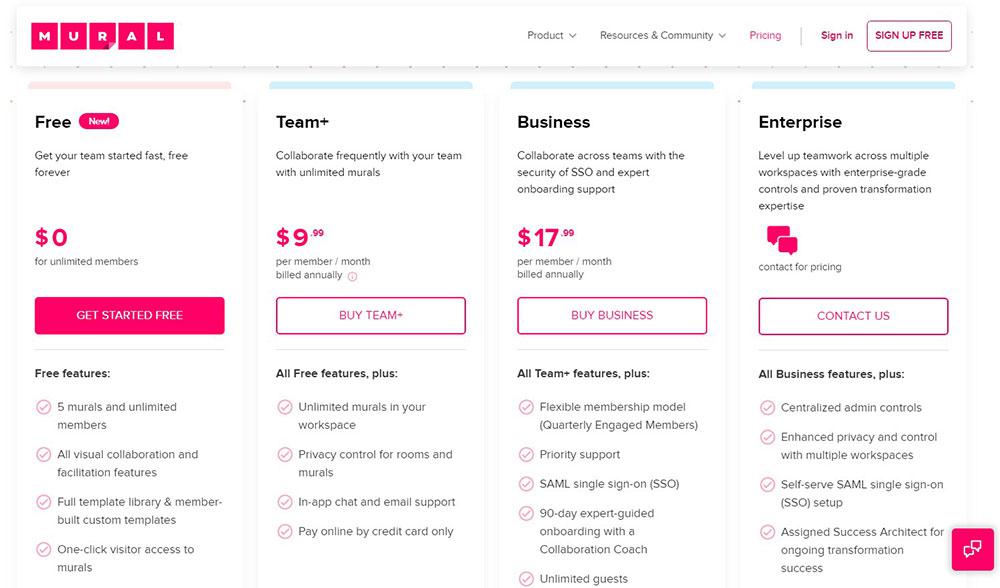Click the CONTACT US button
The image size is (1000, 588).
[x=853, y=316]
